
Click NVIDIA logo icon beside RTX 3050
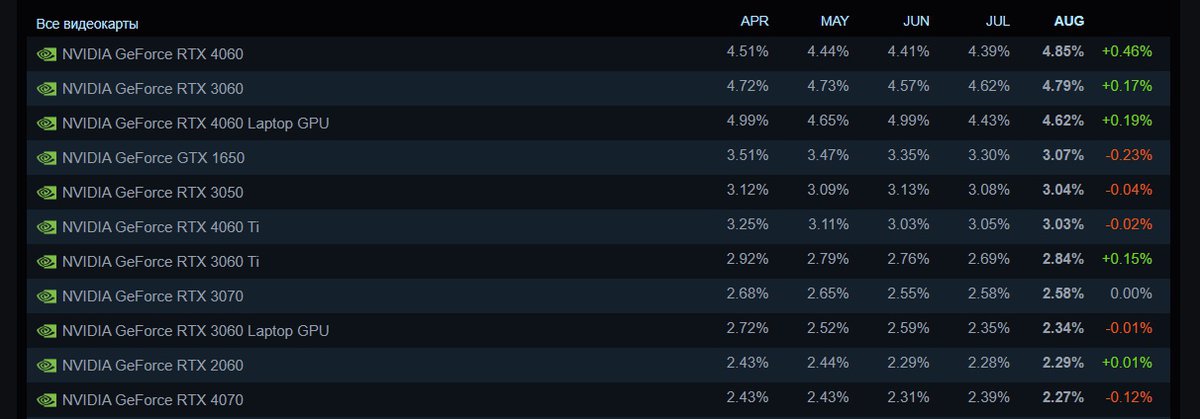pyautogui.click(x=46, y=192)
